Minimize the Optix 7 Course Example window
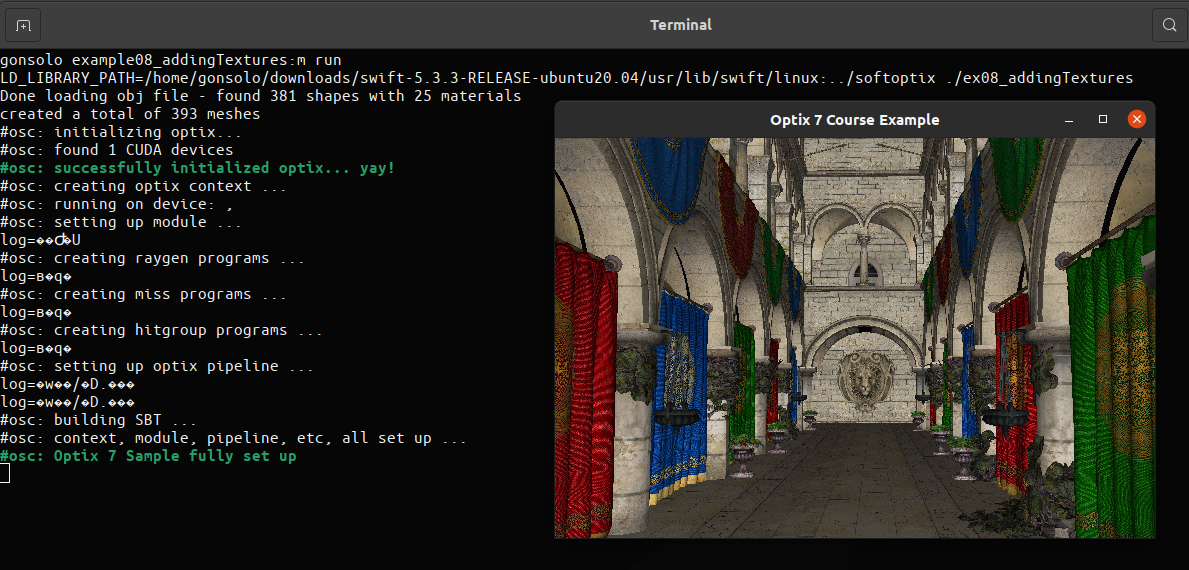Image resolution: width=1189 pixels, height=570 pixels. point(1069,120)
